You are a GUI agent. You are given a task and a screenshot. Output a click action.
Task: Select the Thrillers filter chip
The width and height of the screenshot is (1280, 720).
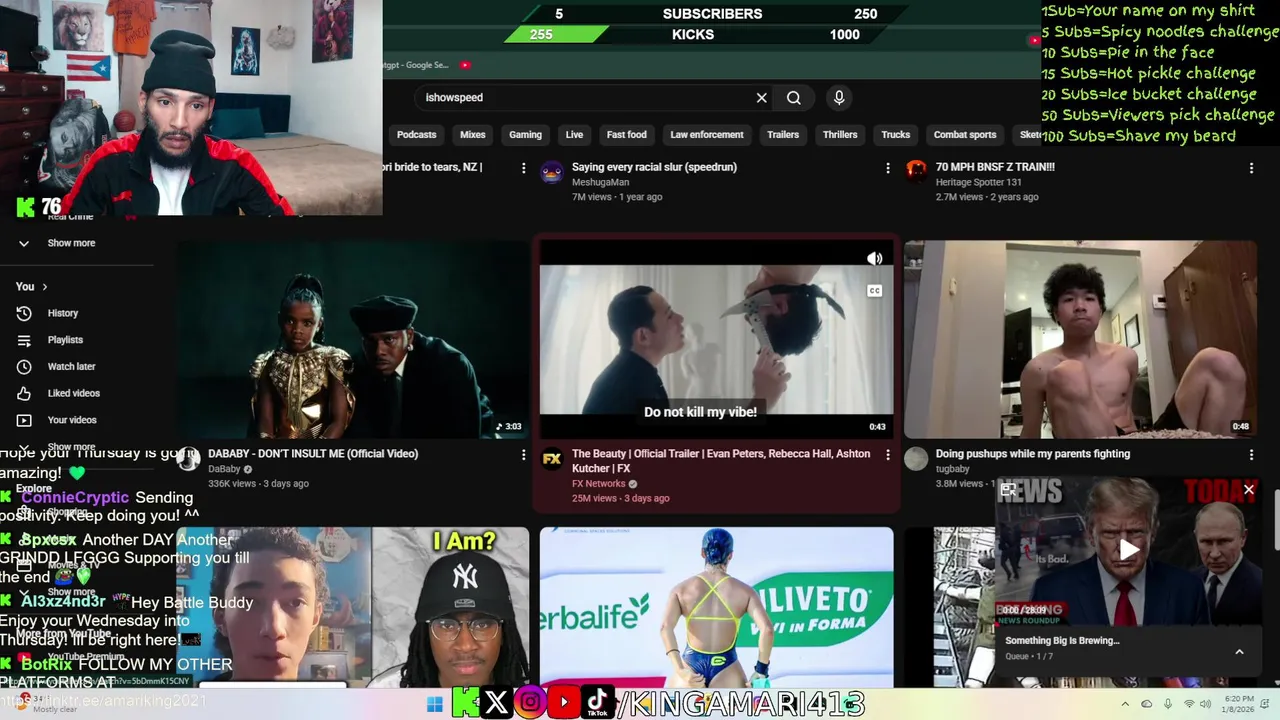coord(840,134)
